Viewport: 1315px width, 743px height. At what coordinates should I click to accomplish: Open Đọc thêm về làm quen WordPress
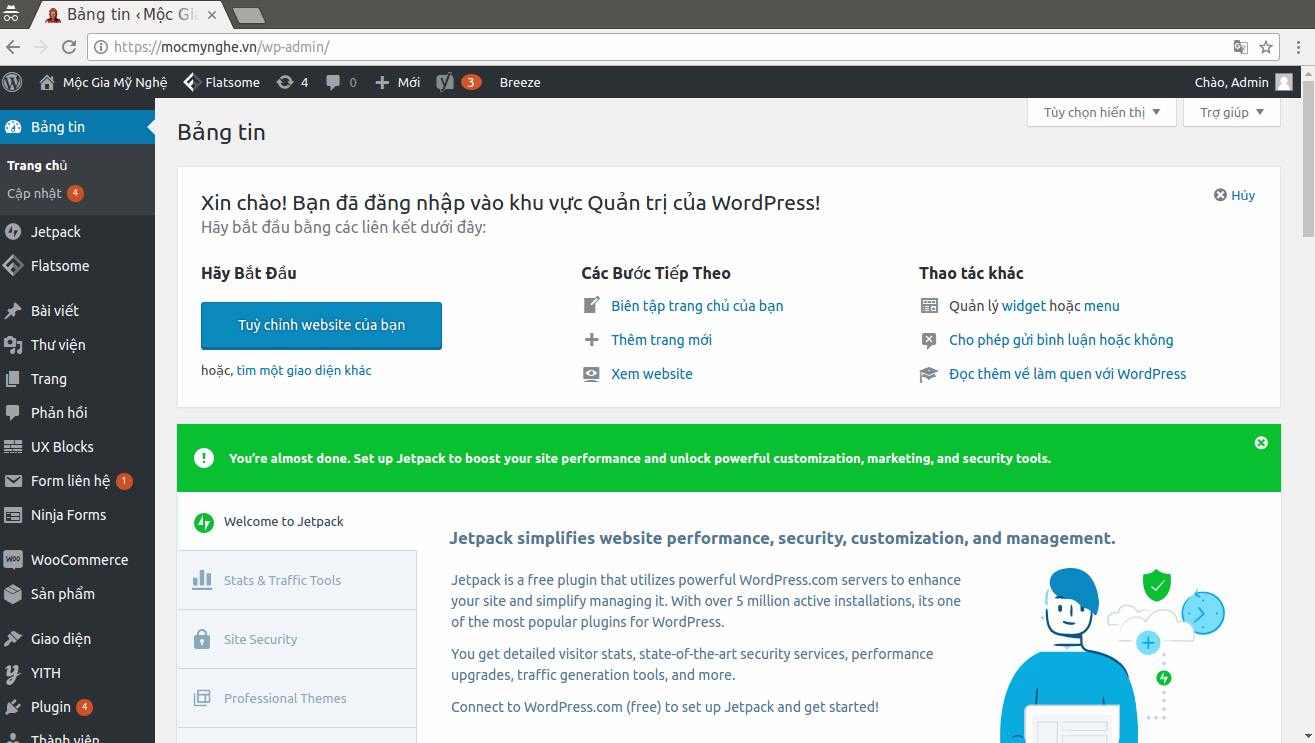[x=1067, y=374]
